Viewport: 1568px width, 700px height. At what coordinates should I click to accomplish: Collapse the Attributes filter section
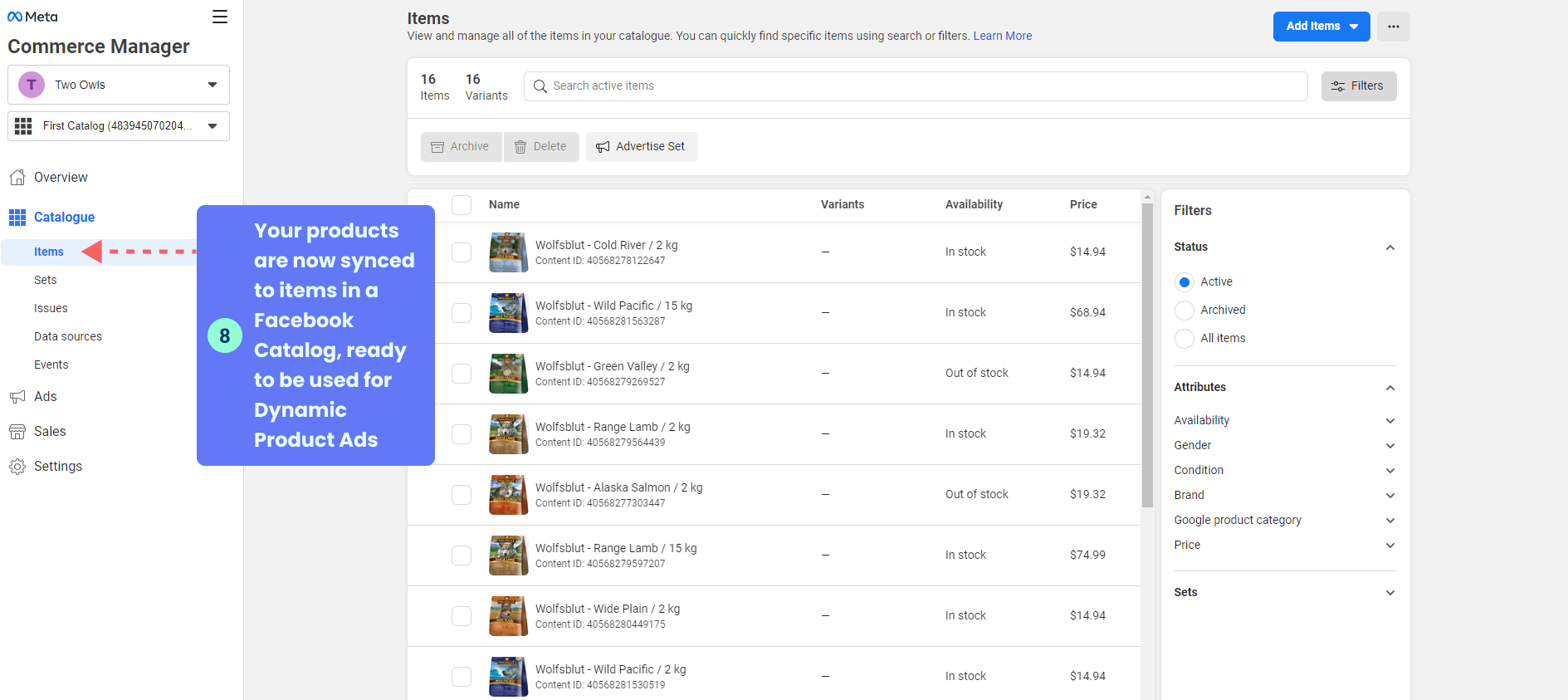click(x=1390, y=388)
